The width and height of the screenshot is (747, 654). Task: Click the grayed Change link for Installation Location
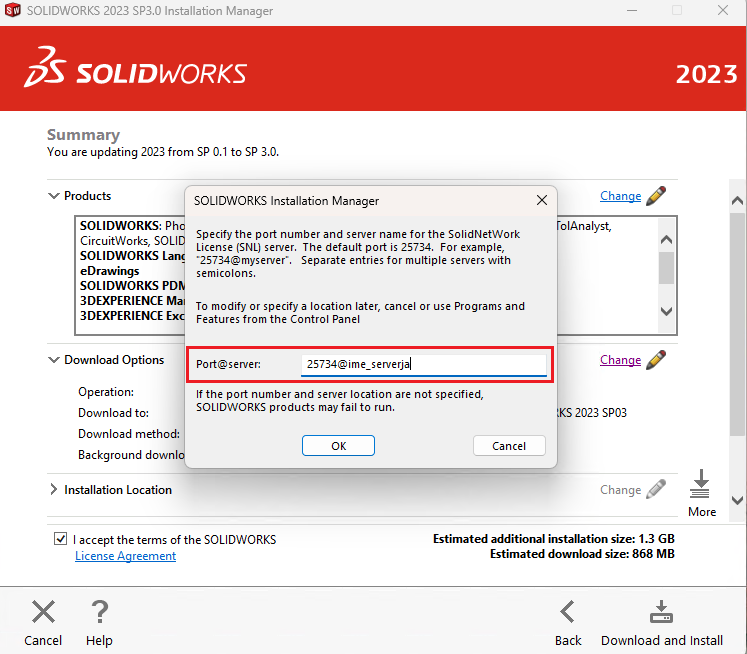pos(620,490)
